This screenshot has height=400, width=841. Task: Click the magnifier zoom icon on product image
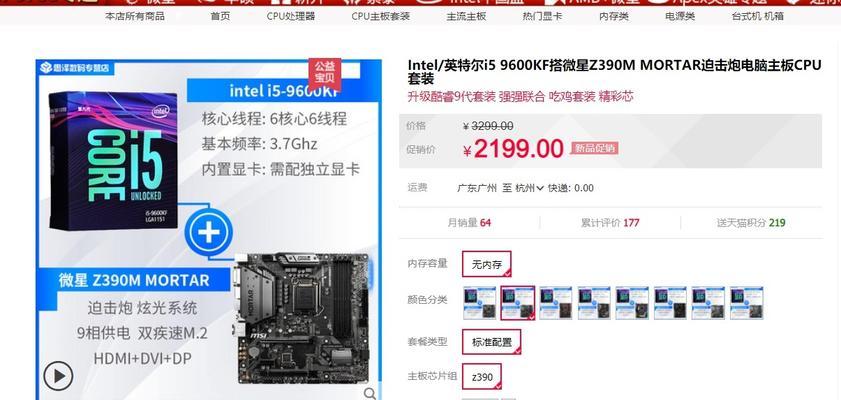pyautogui.click(x=370, y=394)
